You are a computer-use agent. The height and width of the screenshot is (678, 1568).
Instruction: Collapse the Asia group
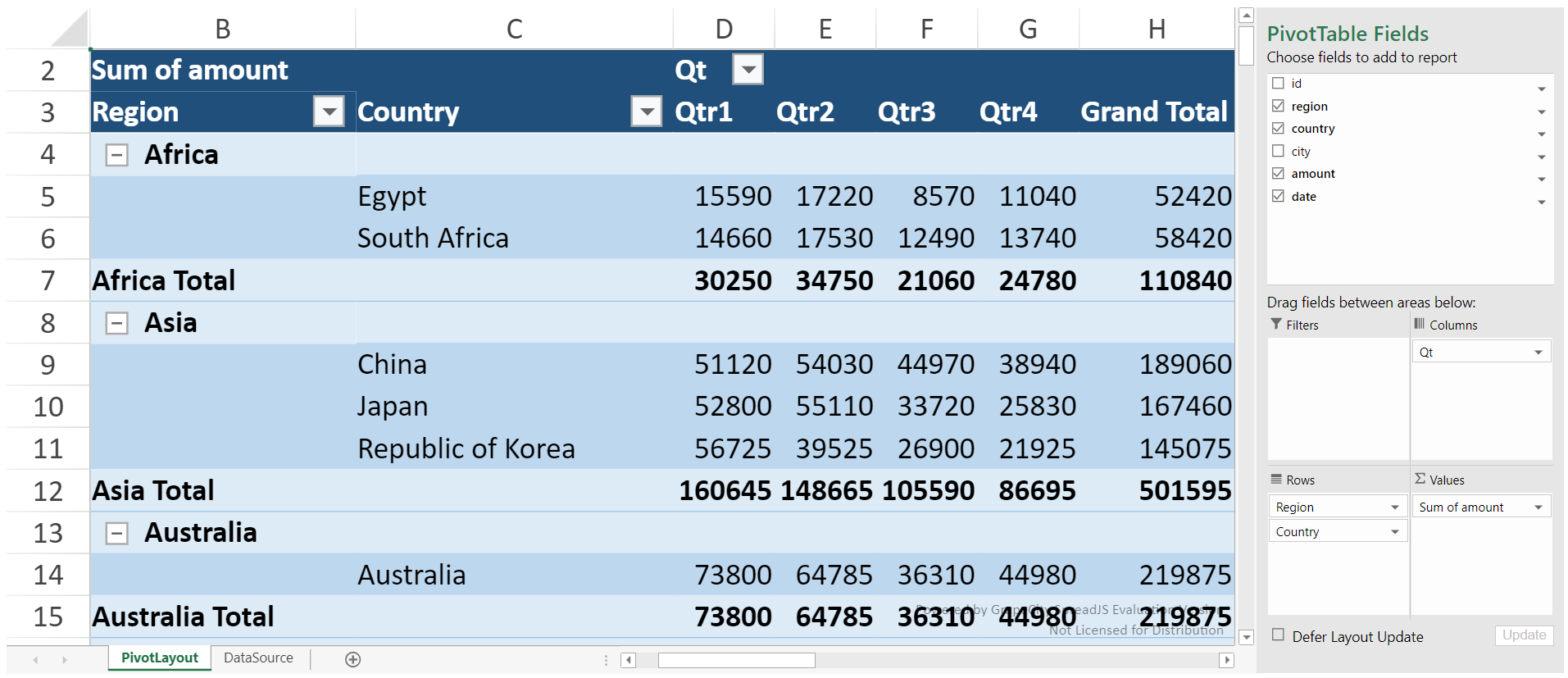pos(117,323)
